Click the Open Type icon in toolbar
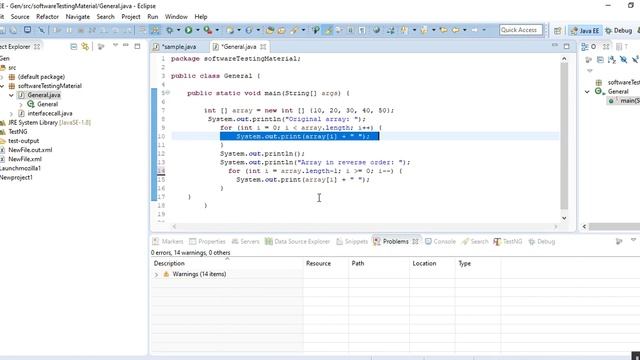Viewport: 640px width, 360px height. click(x=269, y=30)
